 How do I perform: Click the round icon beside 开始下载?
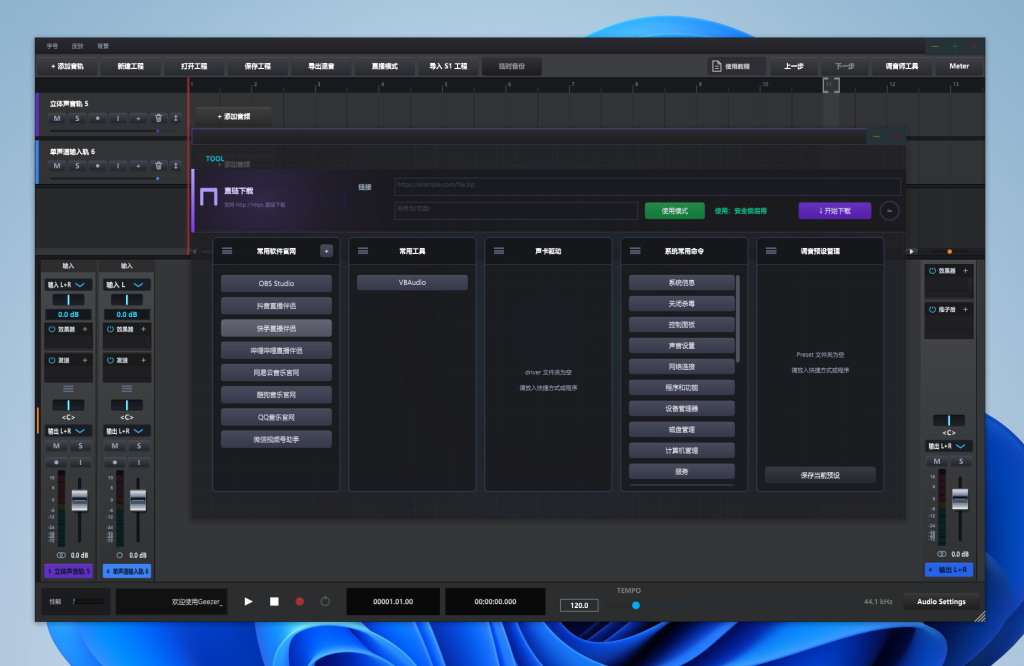pyautogui.click(x=889, y=211)
